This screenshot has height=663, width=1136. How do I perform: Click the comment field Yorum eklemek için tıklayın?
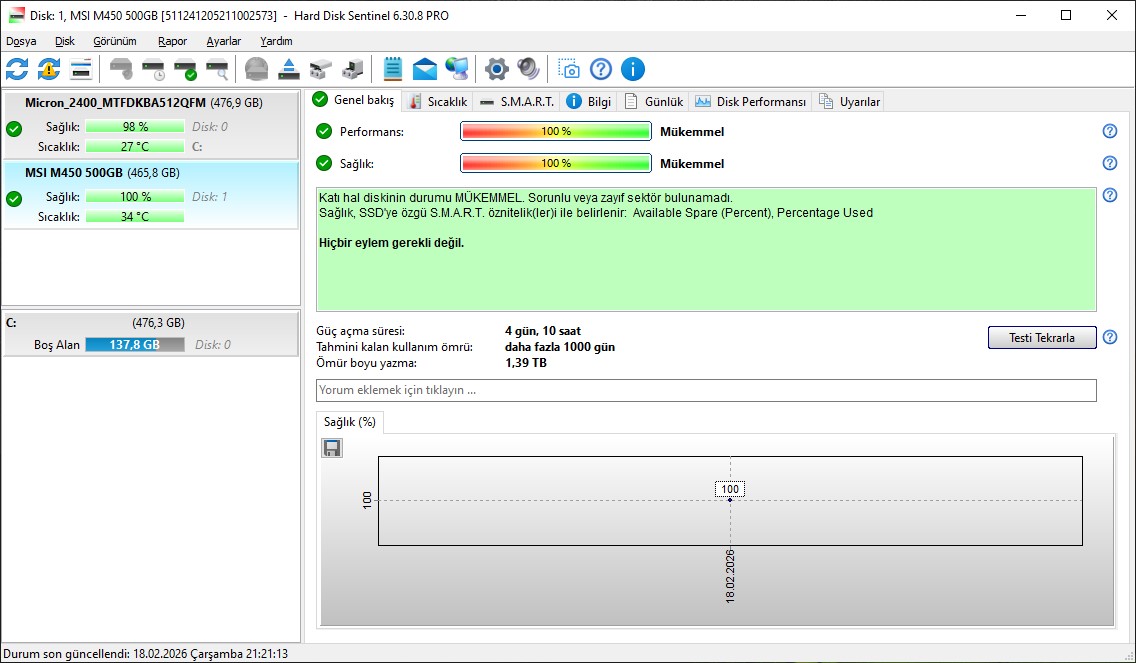pos(706,390)
